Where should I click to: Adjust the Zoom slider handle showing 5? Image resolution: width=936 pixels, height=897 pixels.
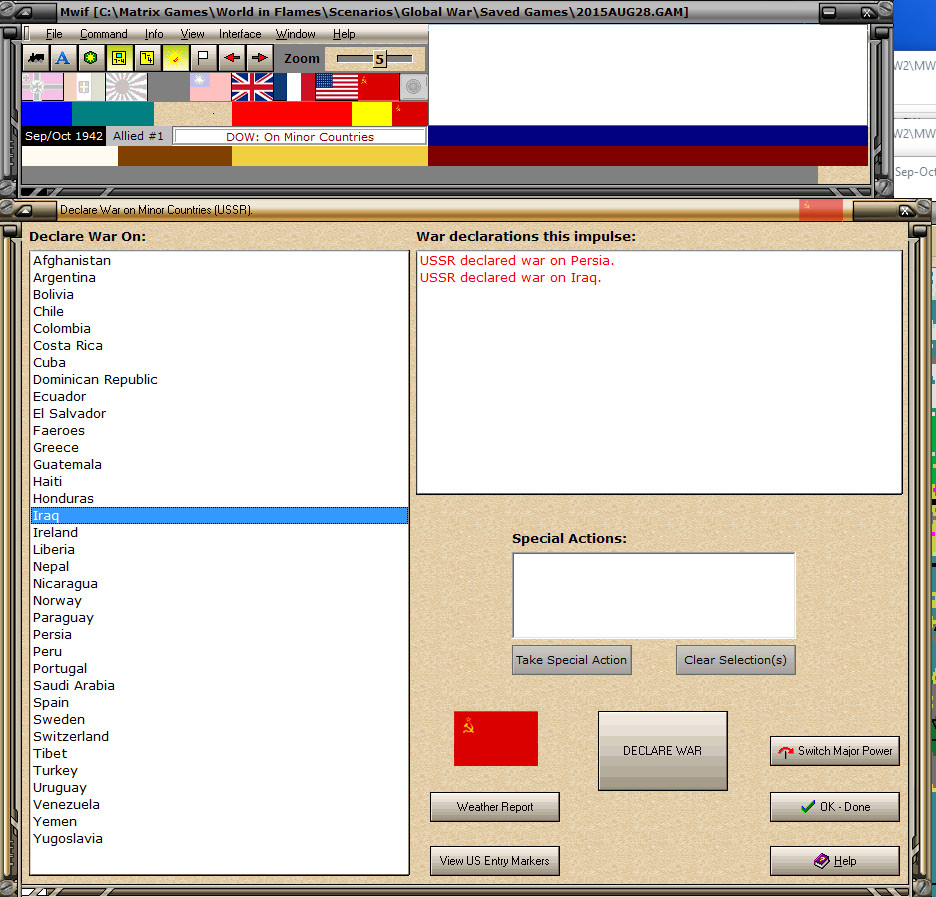coord(379,58)
